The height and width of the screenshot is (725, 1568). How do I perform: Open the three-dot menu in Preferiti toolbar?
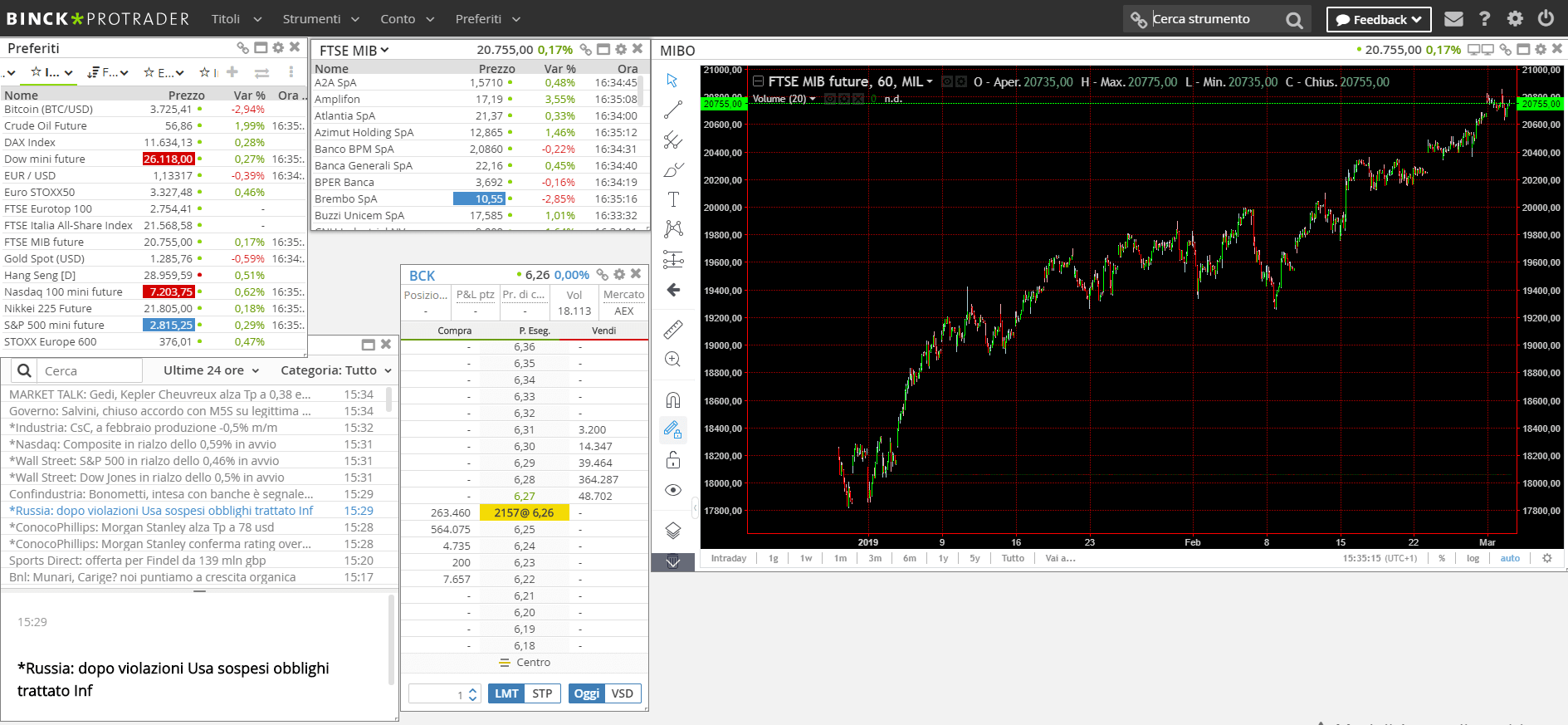pyautogui.click(x=291, y=72)
